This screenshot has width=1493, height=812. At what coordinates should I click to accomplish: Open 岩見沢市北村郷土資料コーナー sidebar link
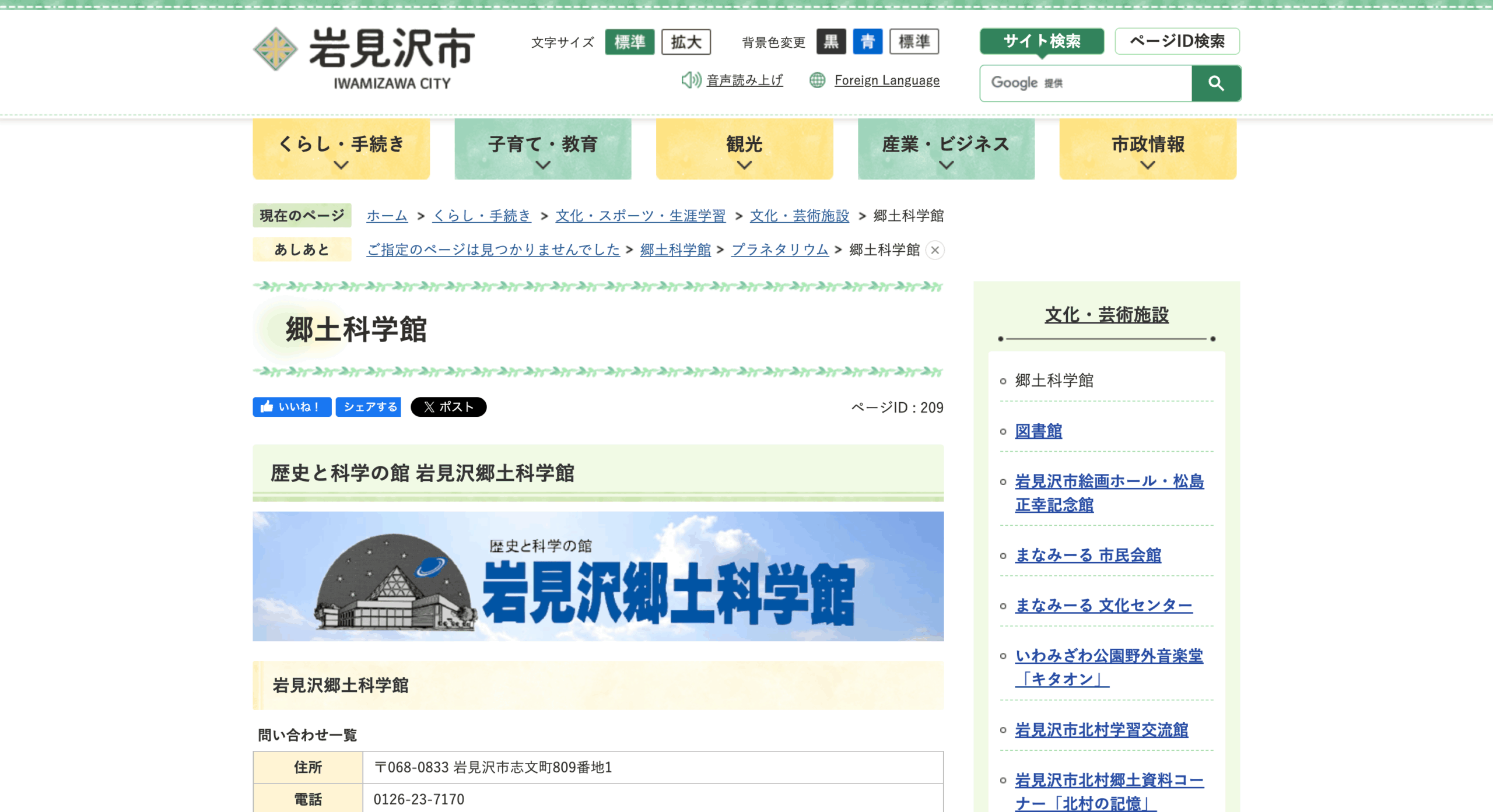pos(1109,792)
